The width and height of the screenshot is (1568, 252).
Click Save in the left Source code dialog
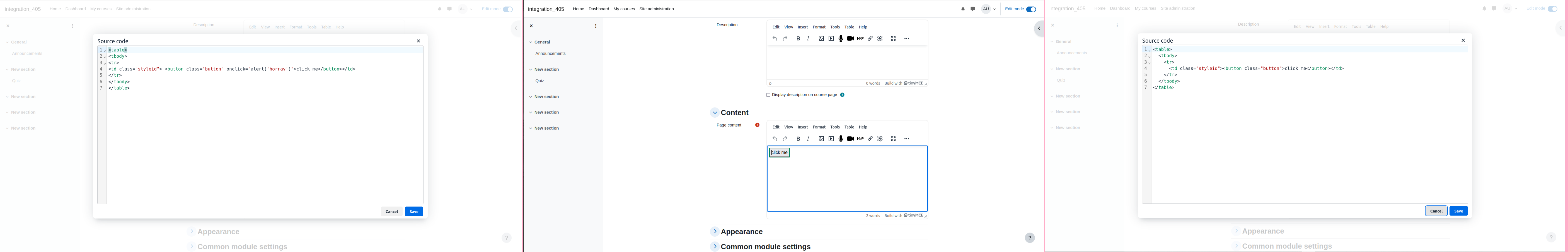(414, 212)
